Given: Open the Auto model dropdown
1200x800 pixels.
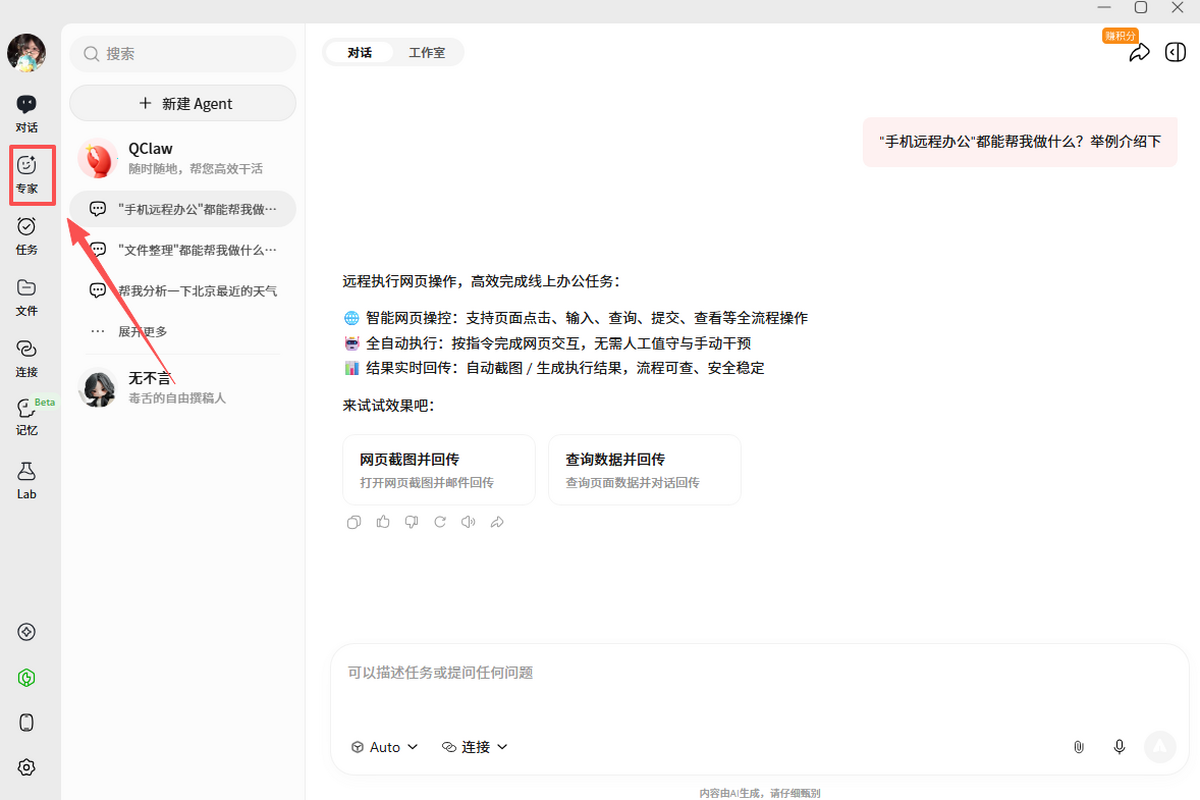Looking at the screenshot, I should pyautogui.click(x=385, y=747).
